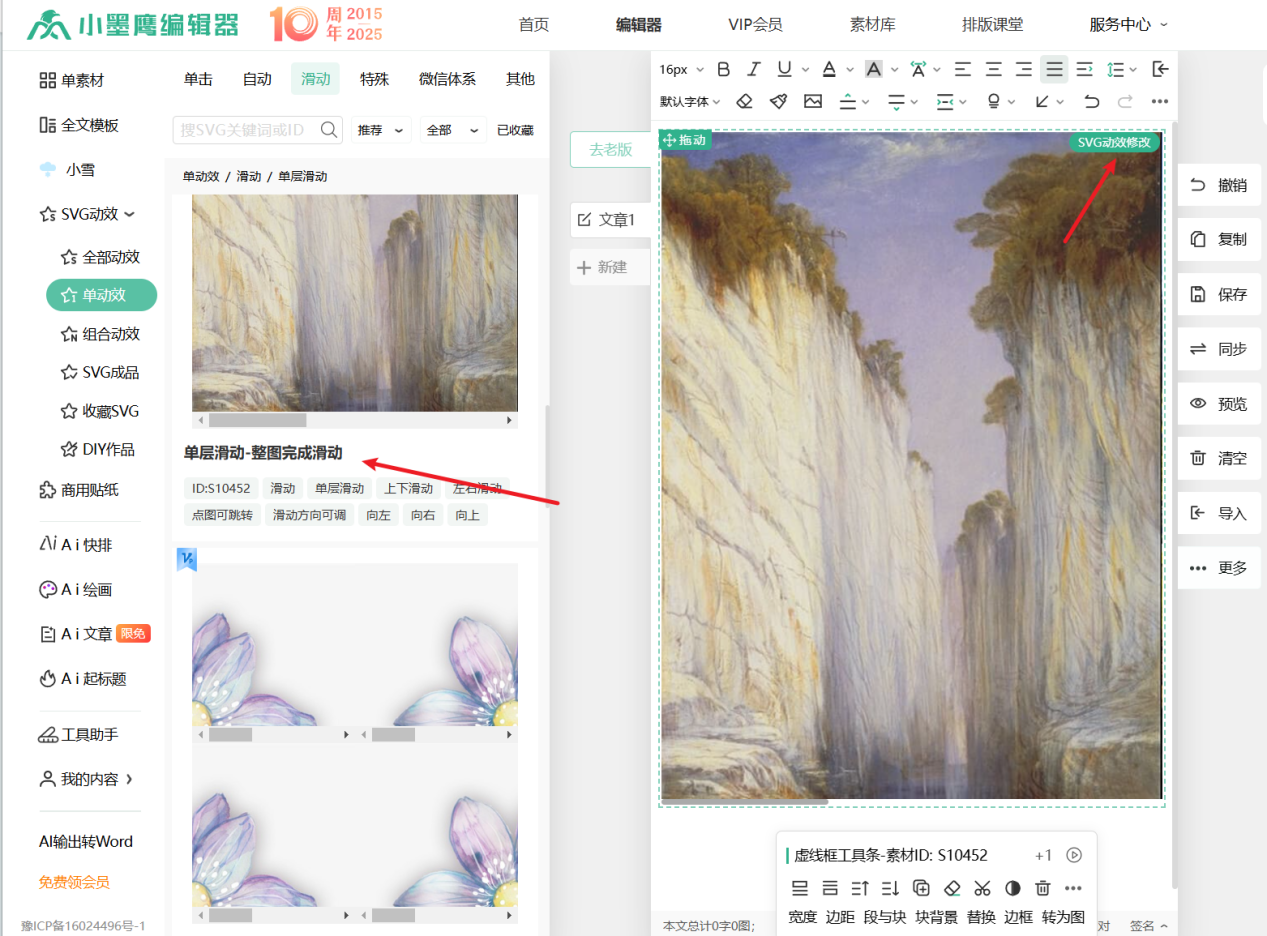Open 全部 filter dropdown
1267x936 pixels.
tap(453, 130)
